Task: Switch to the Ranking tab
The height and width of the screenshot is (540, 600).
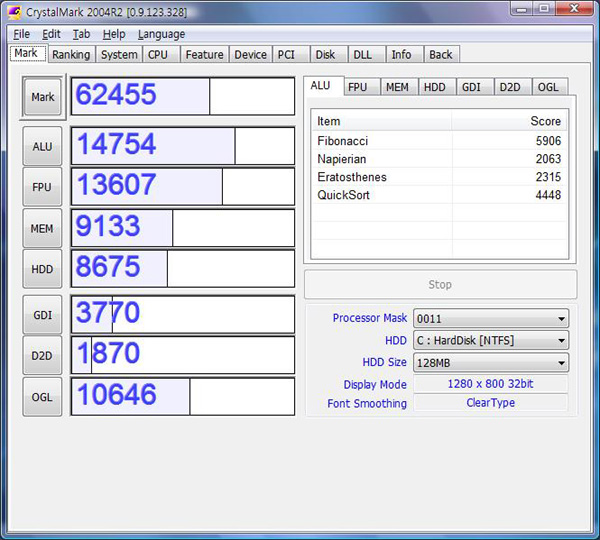Action: click(x=71, y=54)
